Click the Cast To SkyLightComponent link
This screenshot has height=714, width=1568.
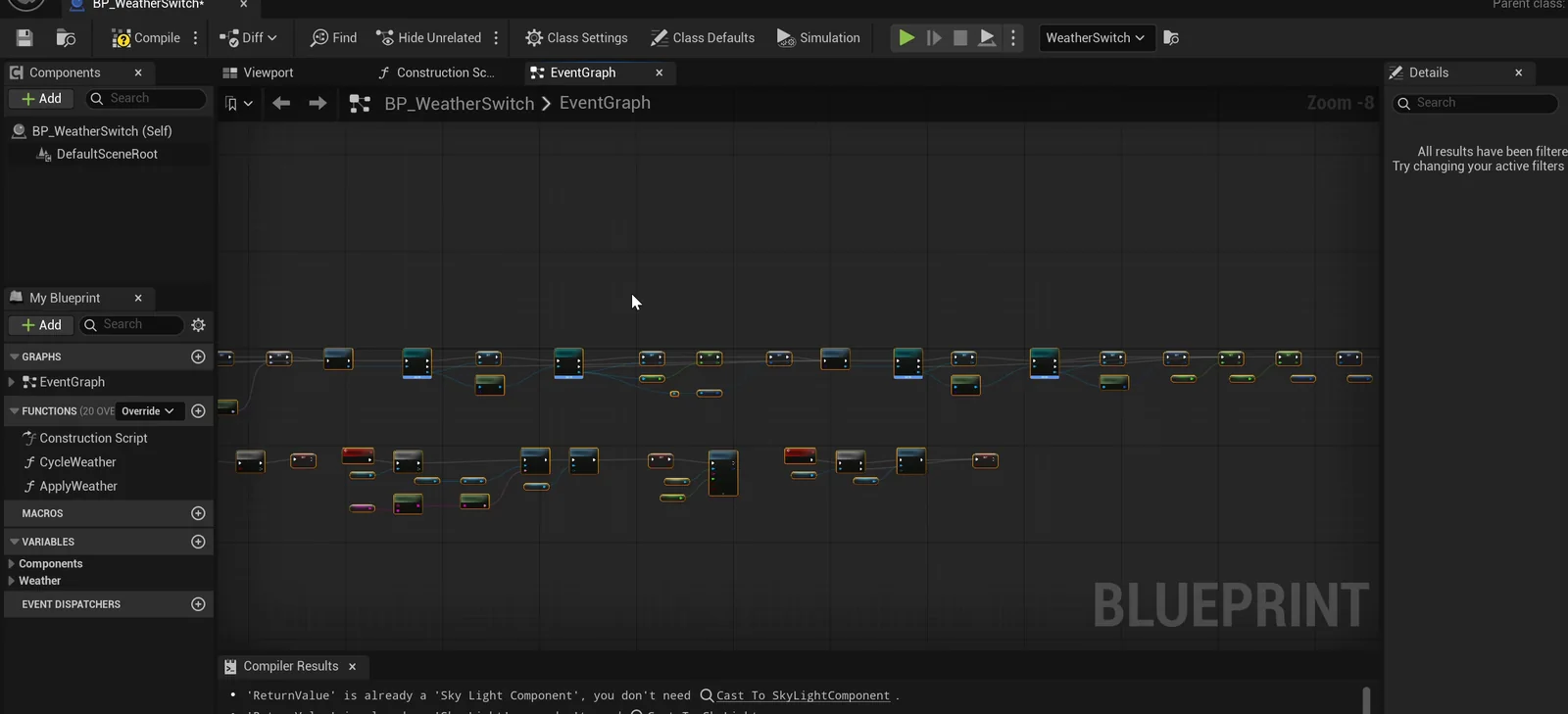point(803,696)
